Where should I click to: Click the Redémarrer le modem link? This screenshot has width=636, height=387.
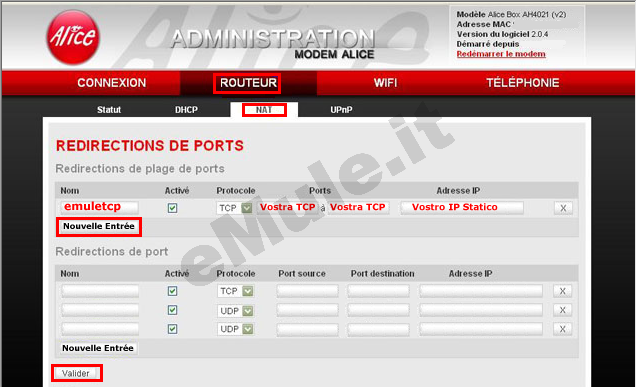click(x=501, y=54)
